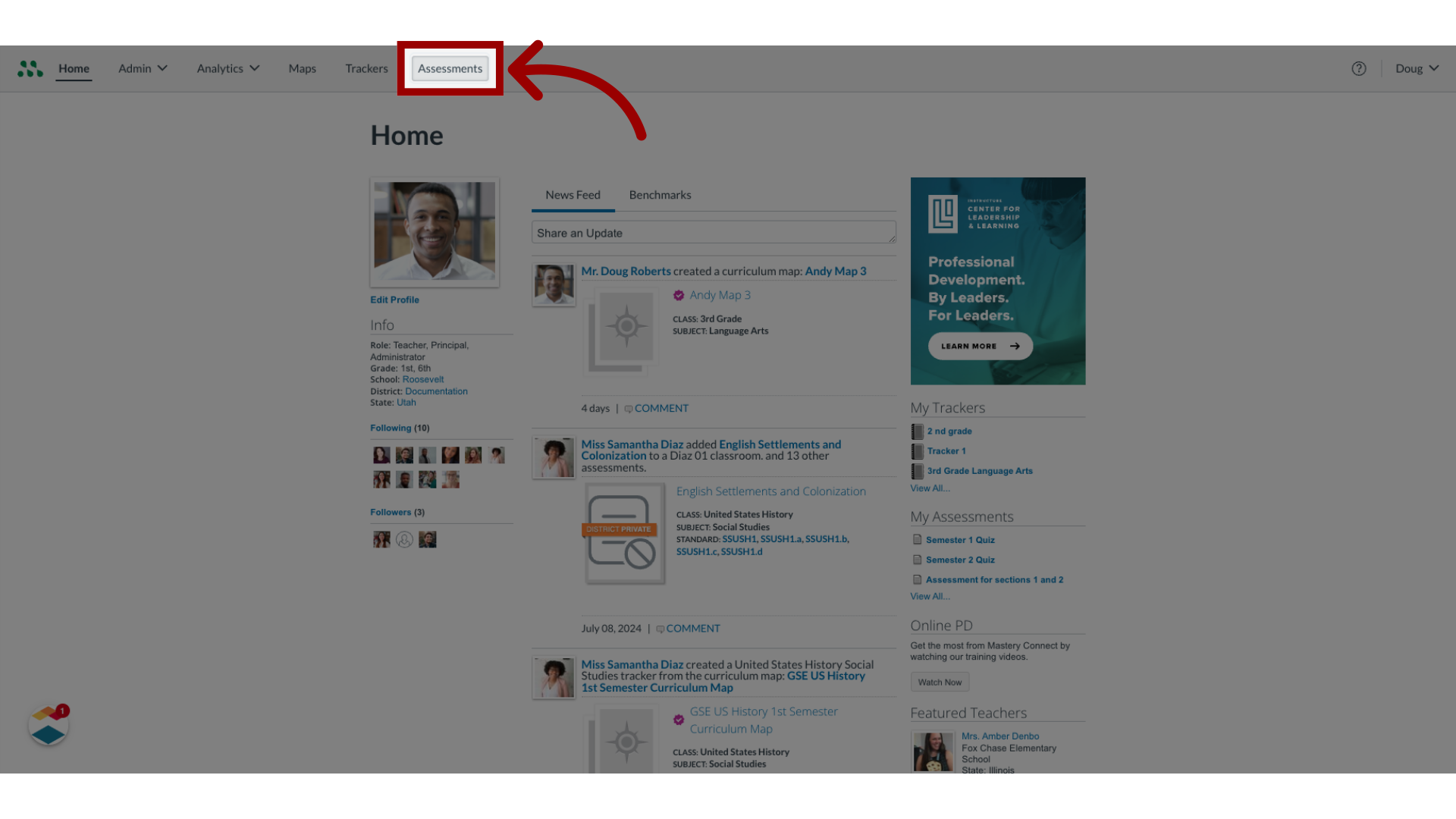1456x819 pixels.
Task: Click the Watch Now button
Action: [939, 681]
